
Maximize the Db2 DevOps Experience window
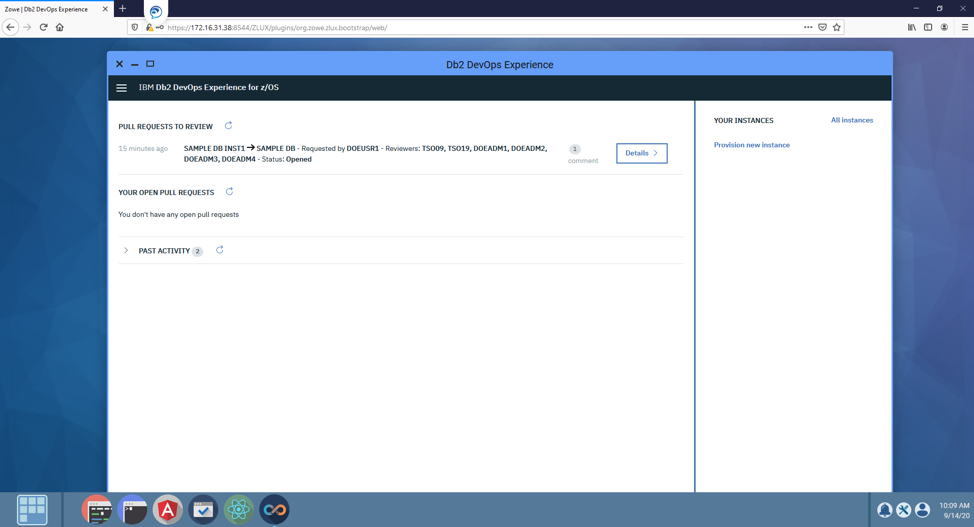coord(150,63)
